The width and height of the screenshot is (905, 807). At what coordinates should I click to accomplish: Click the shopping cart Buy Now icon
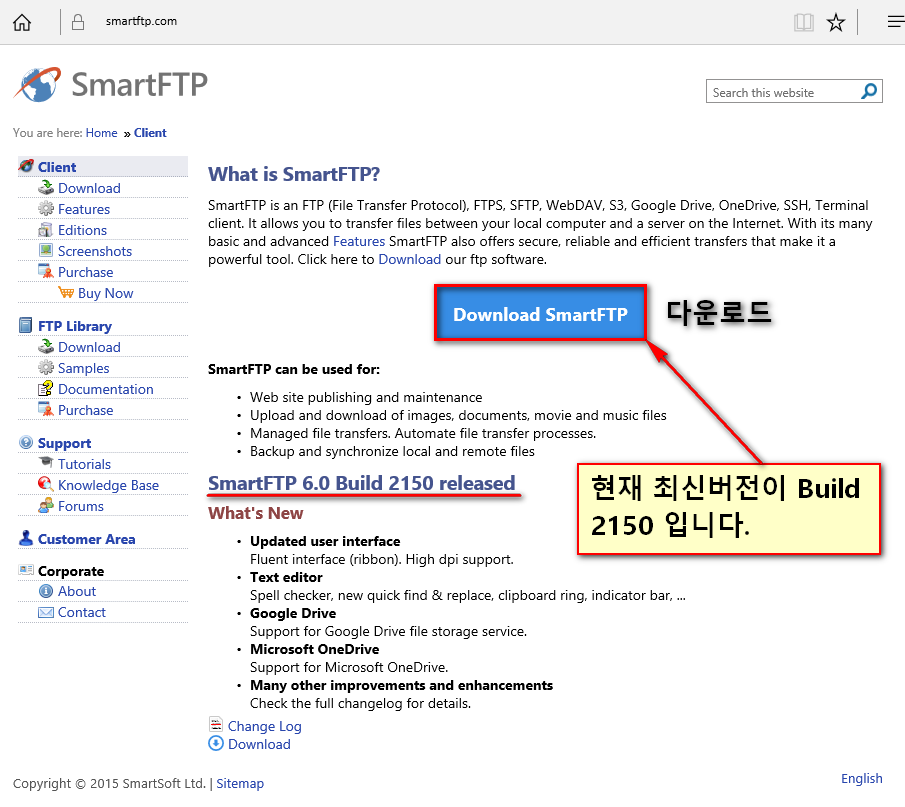(x=66, y=293)
